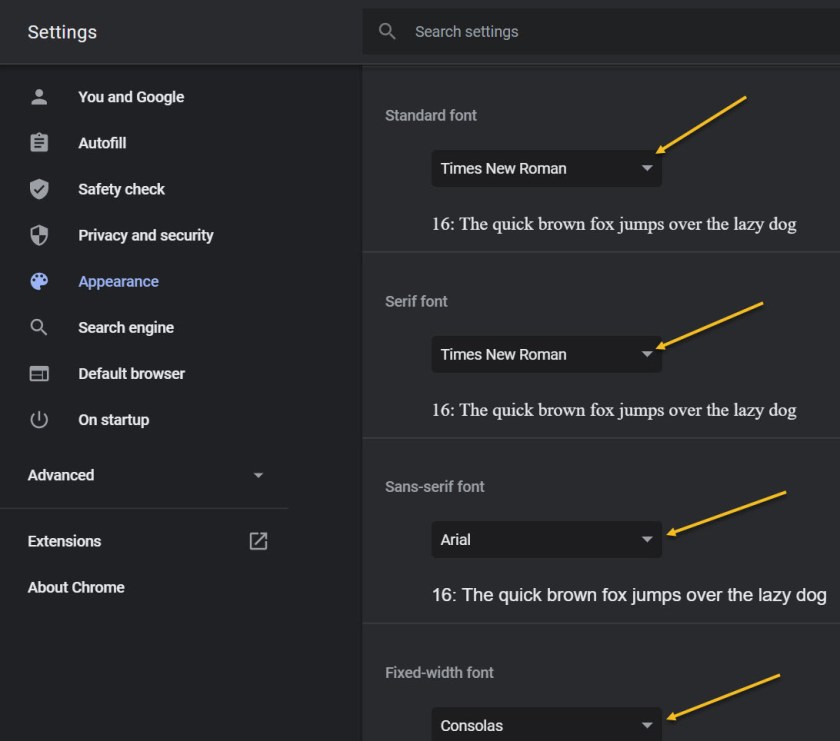Open the Fixed-width font Consolas dropdown
This screenshot has height=741, width=840.
(x=546, y=725)
